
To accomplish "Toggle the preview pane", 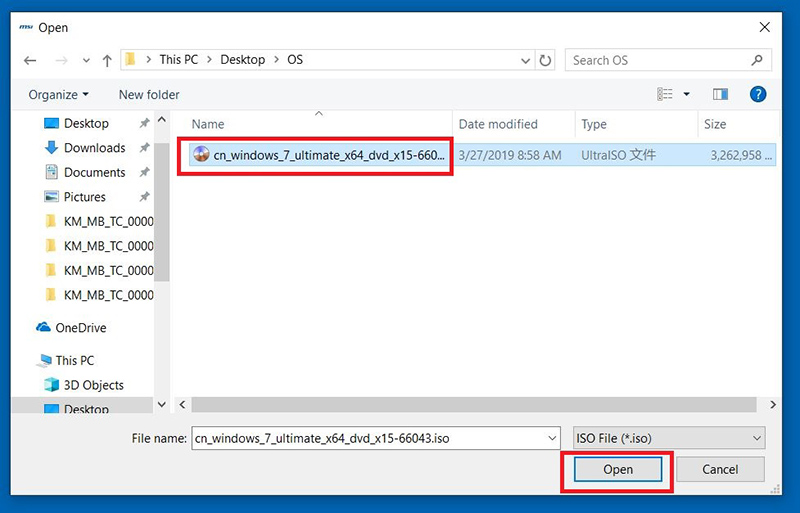I will [720, 94].
